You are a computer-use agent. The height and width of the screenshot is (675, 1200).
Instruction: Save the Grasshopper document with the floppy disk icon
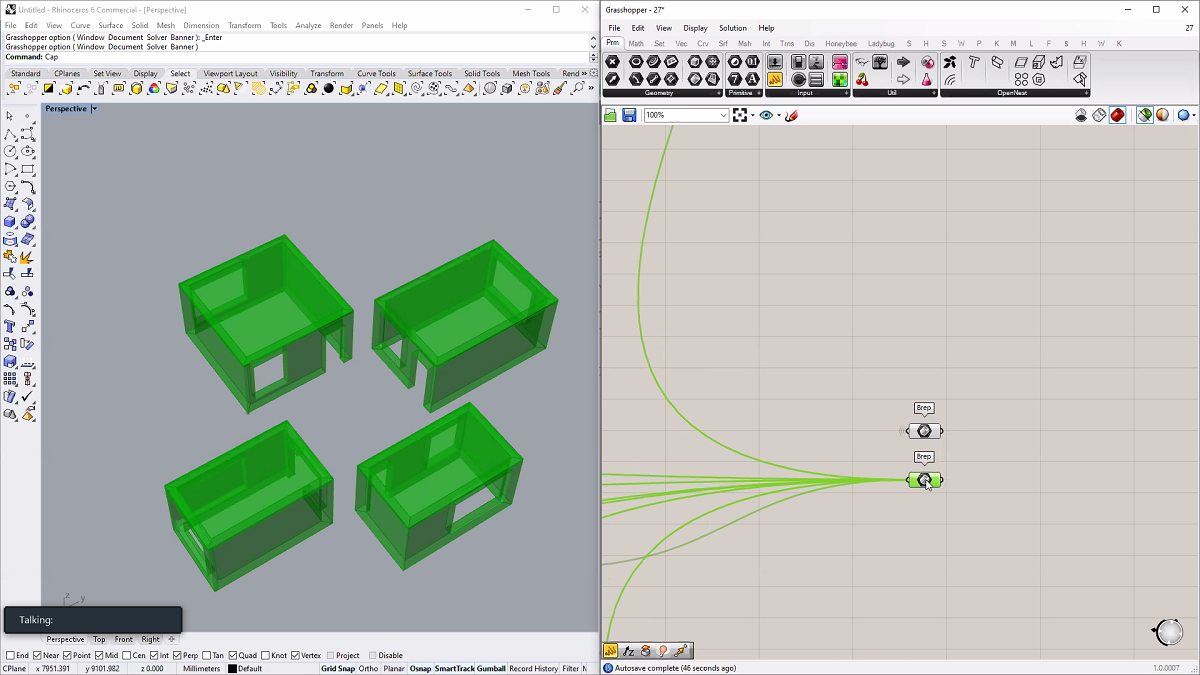pyautogui.click(x=629, y=116)
